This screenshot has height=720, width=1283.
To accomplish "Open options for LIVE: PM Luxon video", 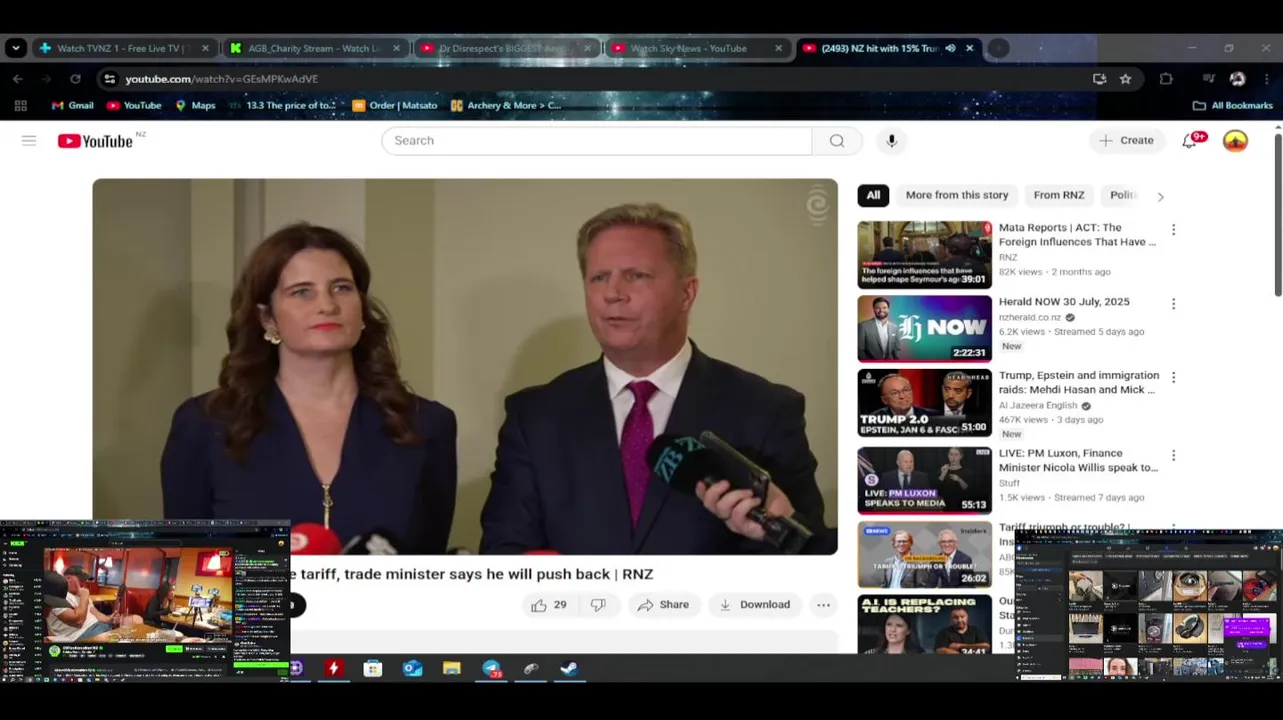I will click(x=1173, y=456).
